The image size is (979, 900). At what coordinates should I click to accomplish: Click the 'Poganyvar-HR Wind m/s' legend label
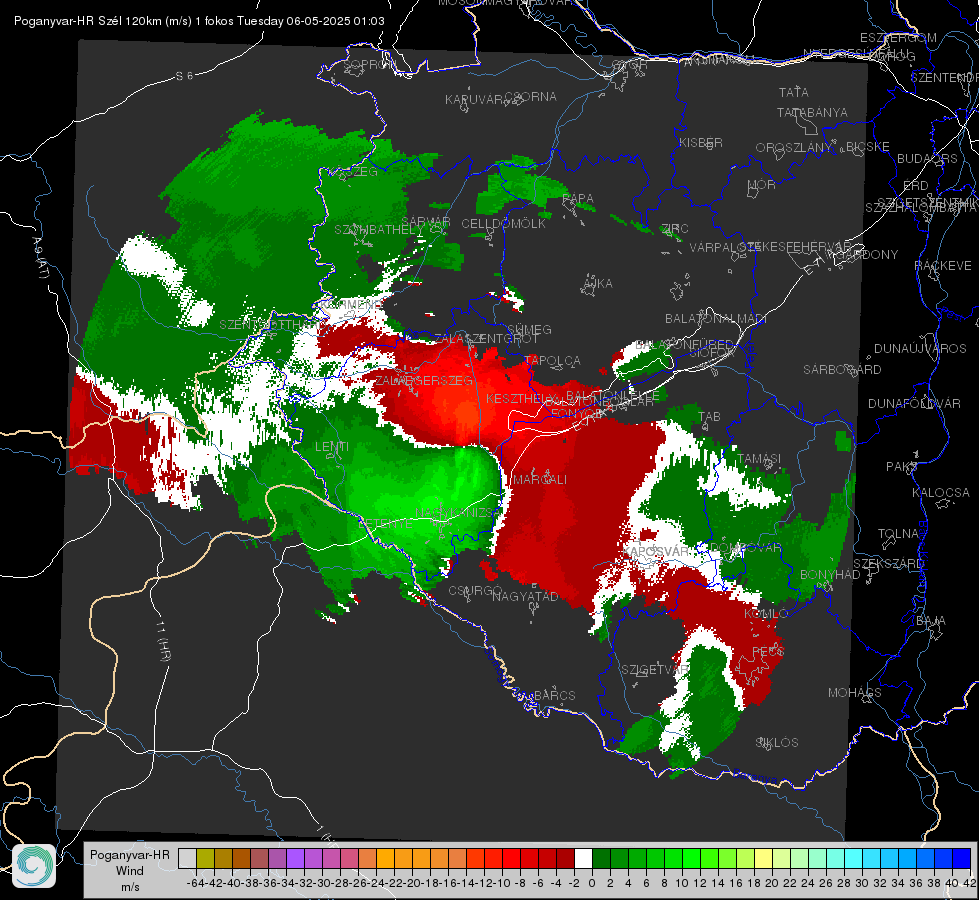[x=130, y=871]
